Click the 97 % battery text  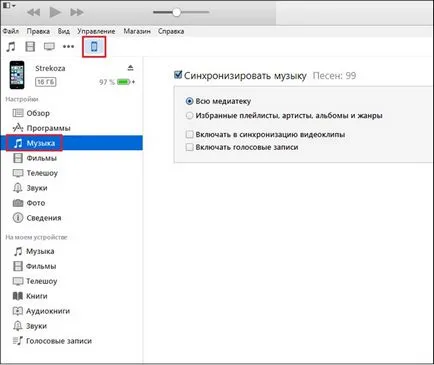point(107,82)
